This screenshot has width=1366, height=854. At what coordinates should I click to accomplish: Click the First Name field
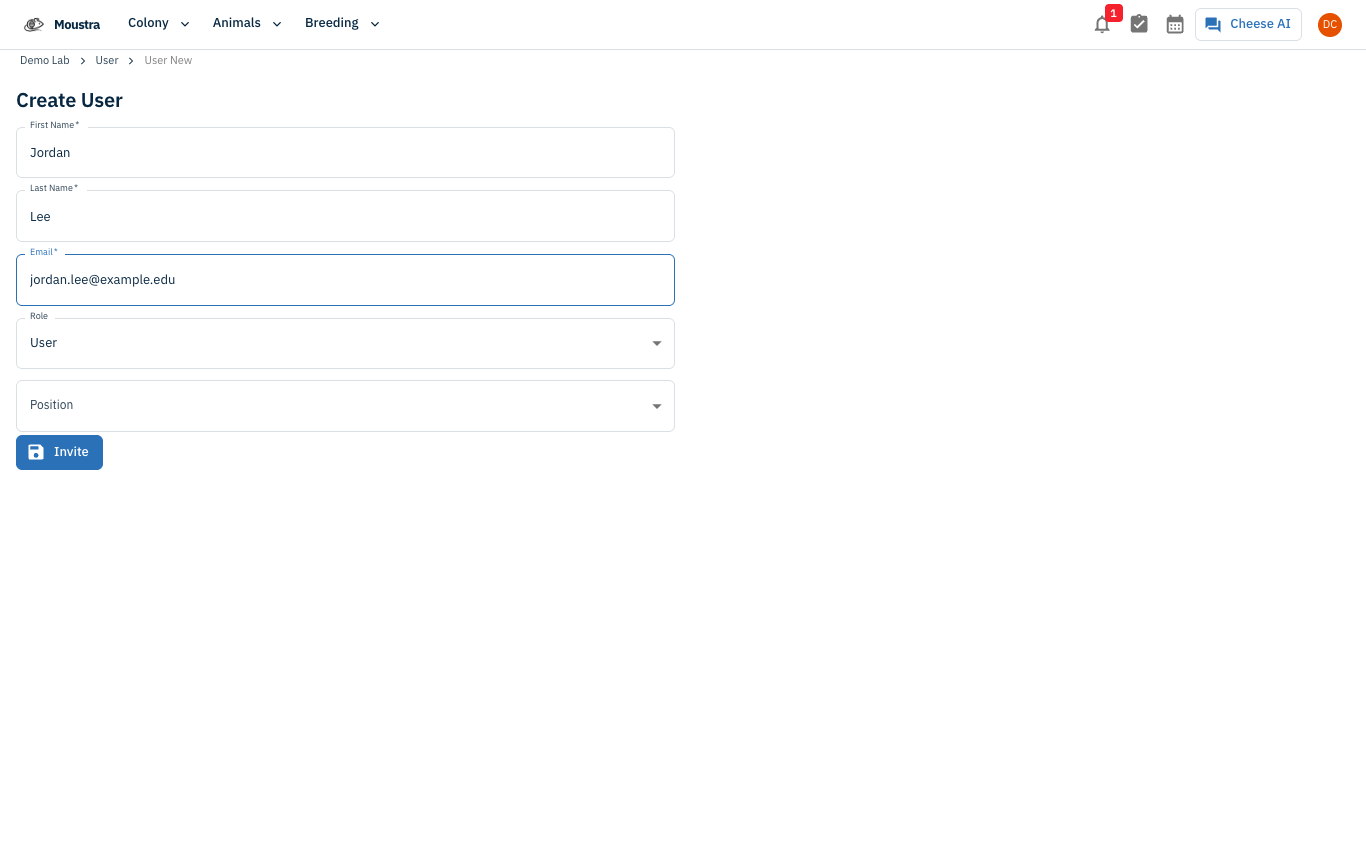[x=345, y=152]
